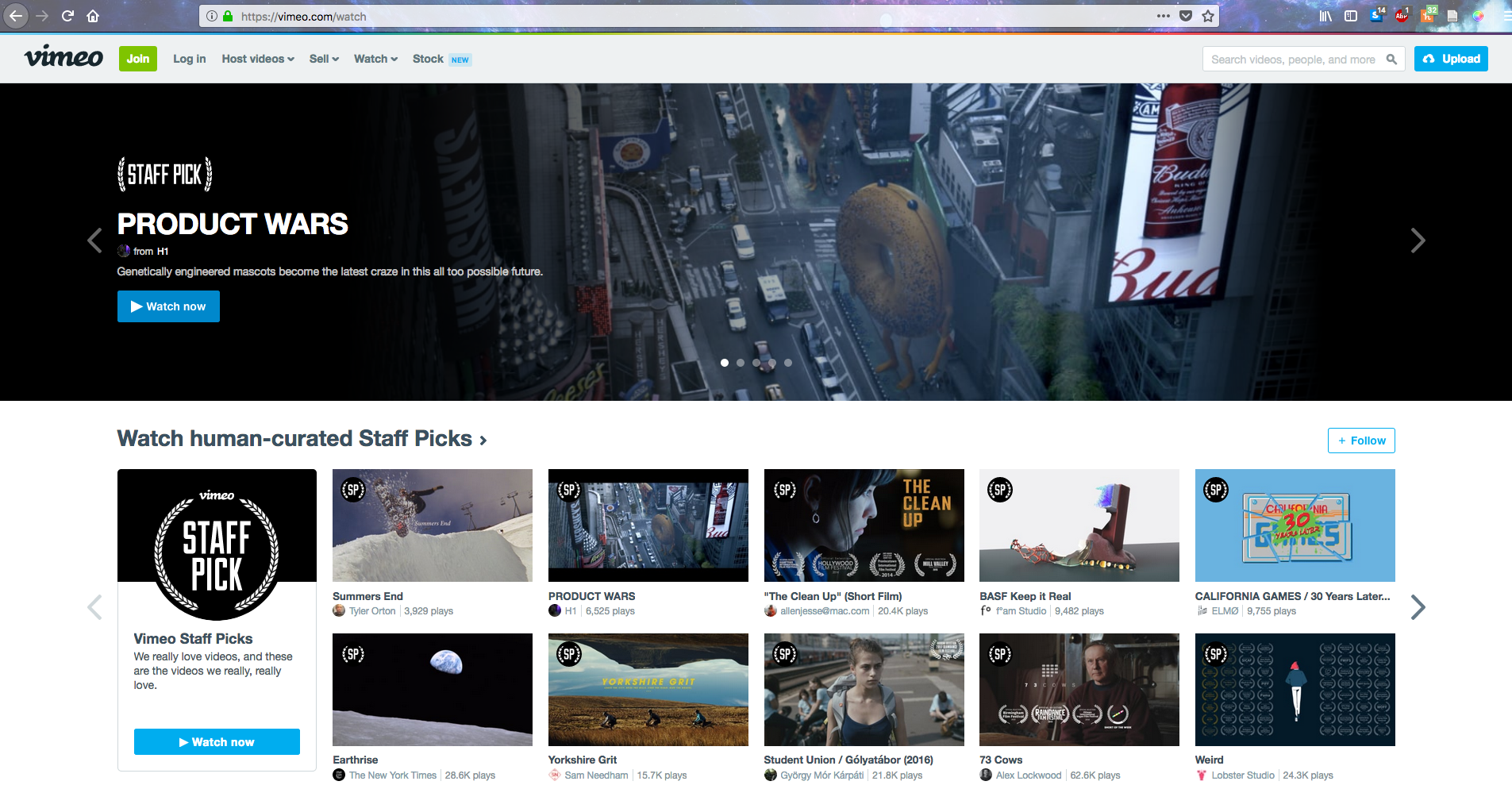Click Yorkshire Grit title text
This screenshot has height=812, width=1512.
[x=583, y=760]
